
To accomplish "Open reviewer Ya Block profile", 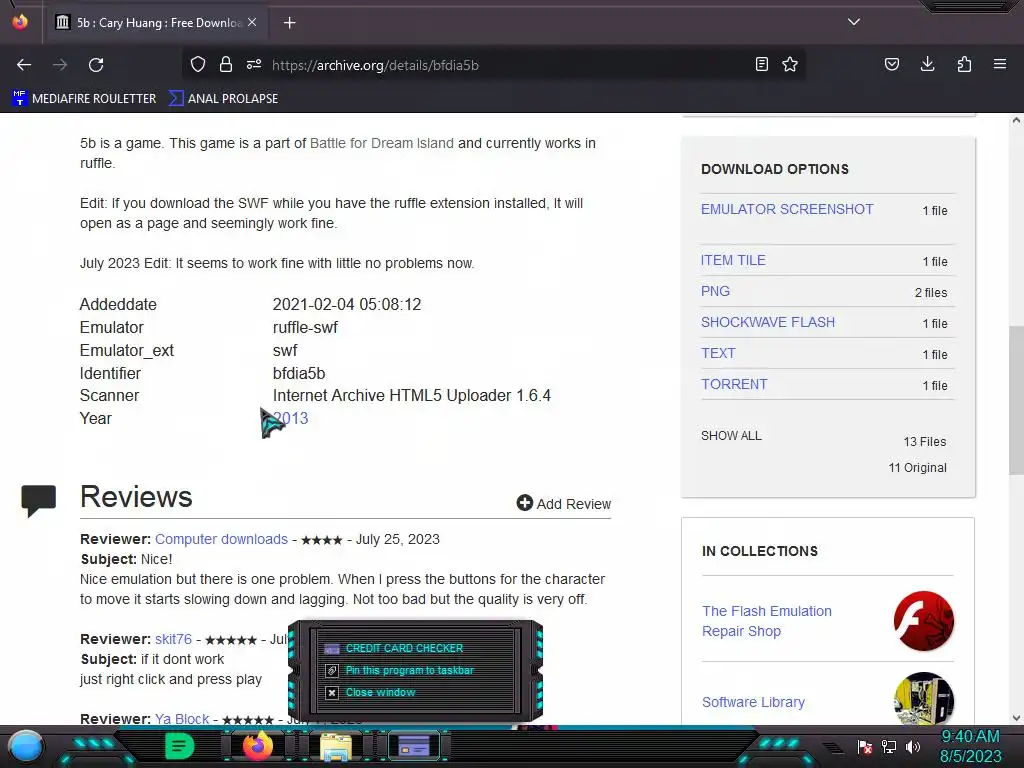I will pyautogui.click(x=182, y=719).
